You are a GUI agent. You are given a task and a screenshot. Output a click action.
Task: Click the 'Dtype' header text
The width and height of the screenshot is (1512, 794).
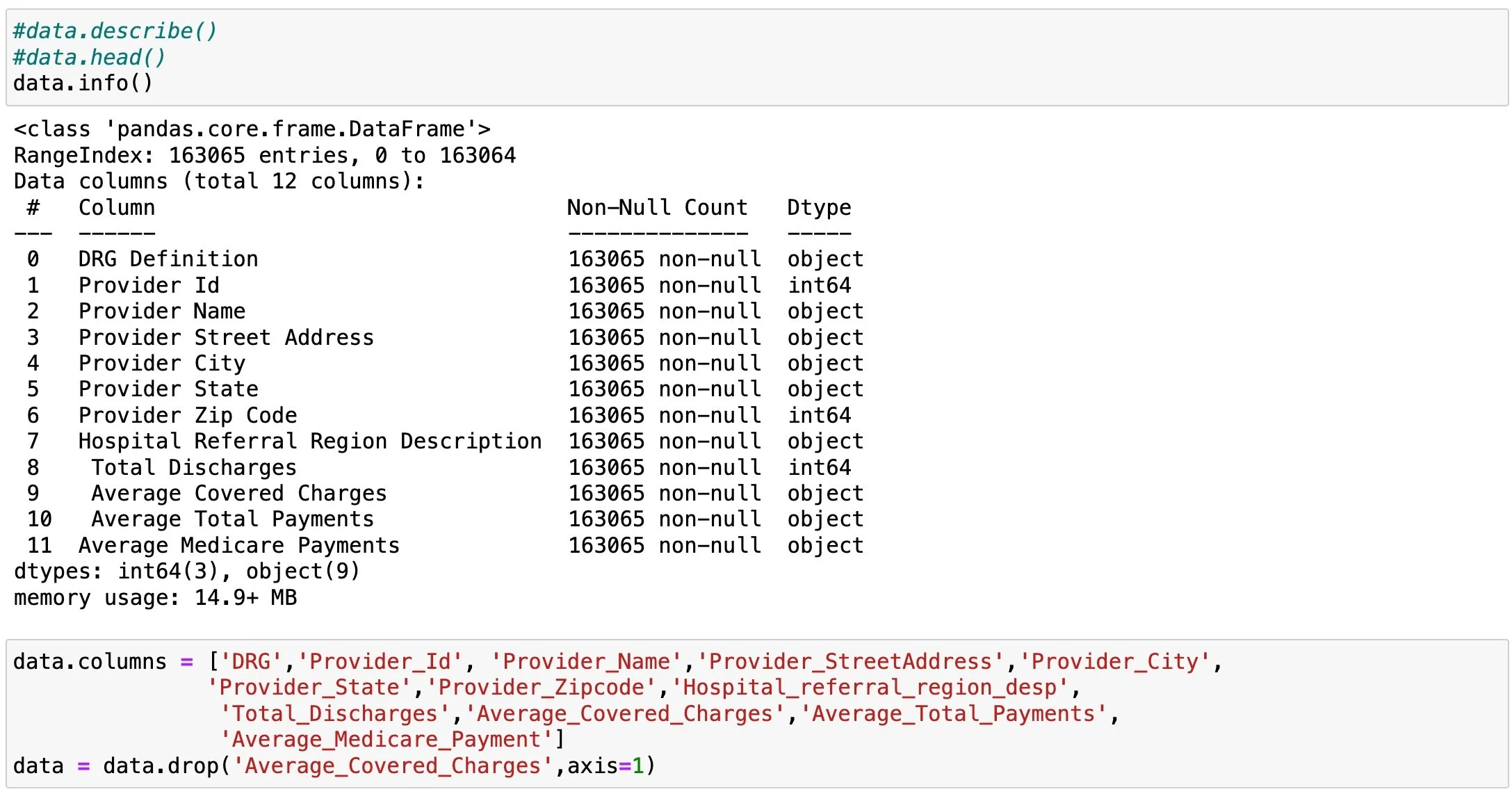coord(819,207)
